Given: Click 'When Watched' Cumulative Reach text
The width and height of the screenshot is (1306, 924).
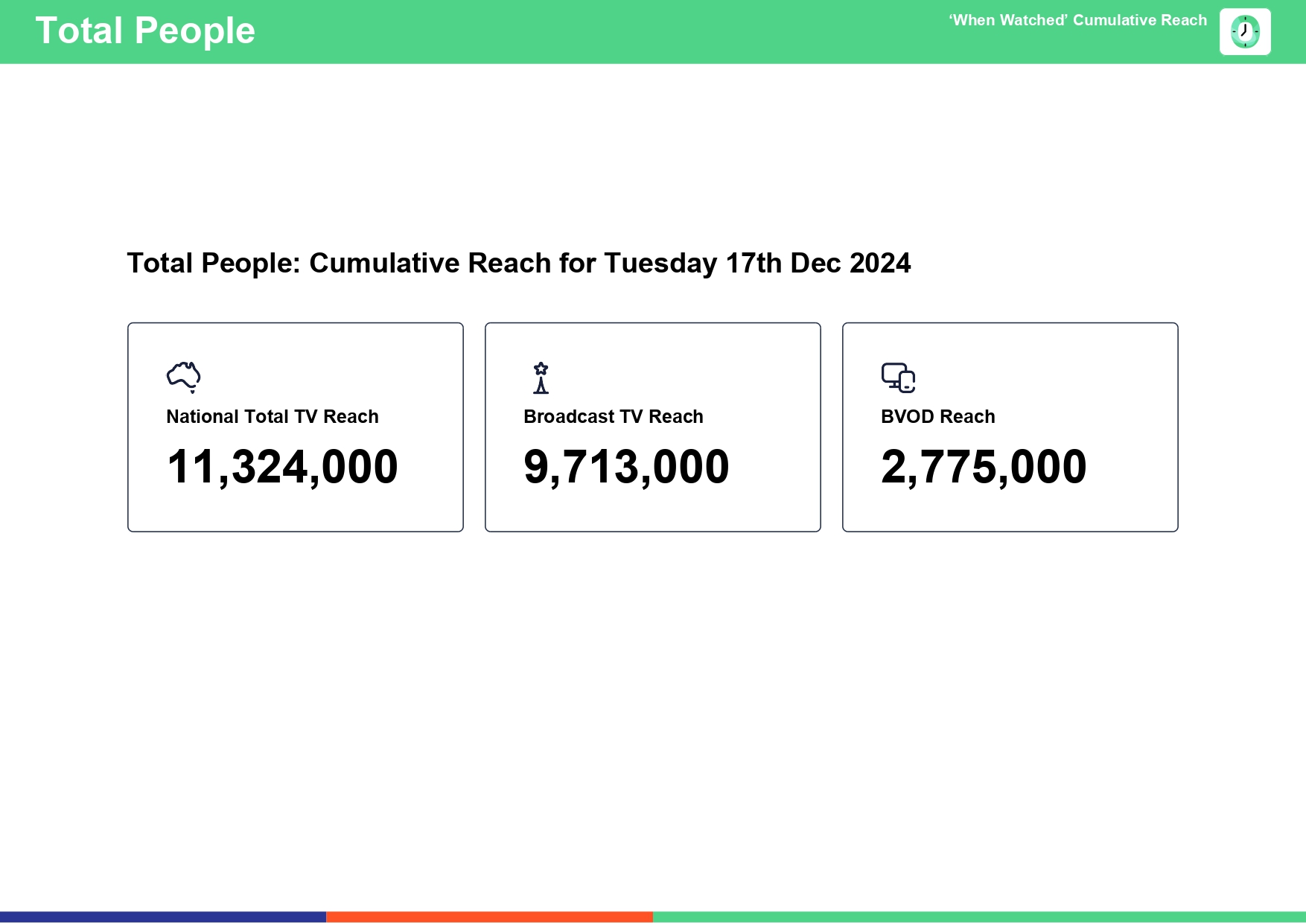Looking at the screenshot, I should (1077, 21).
